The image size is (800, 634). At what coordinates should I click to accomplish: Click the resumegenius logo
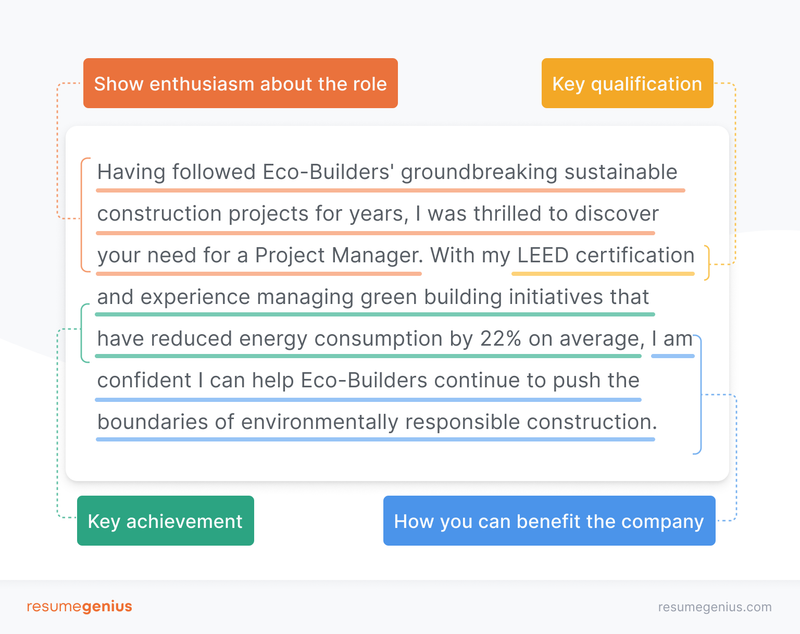coord(79,606)
